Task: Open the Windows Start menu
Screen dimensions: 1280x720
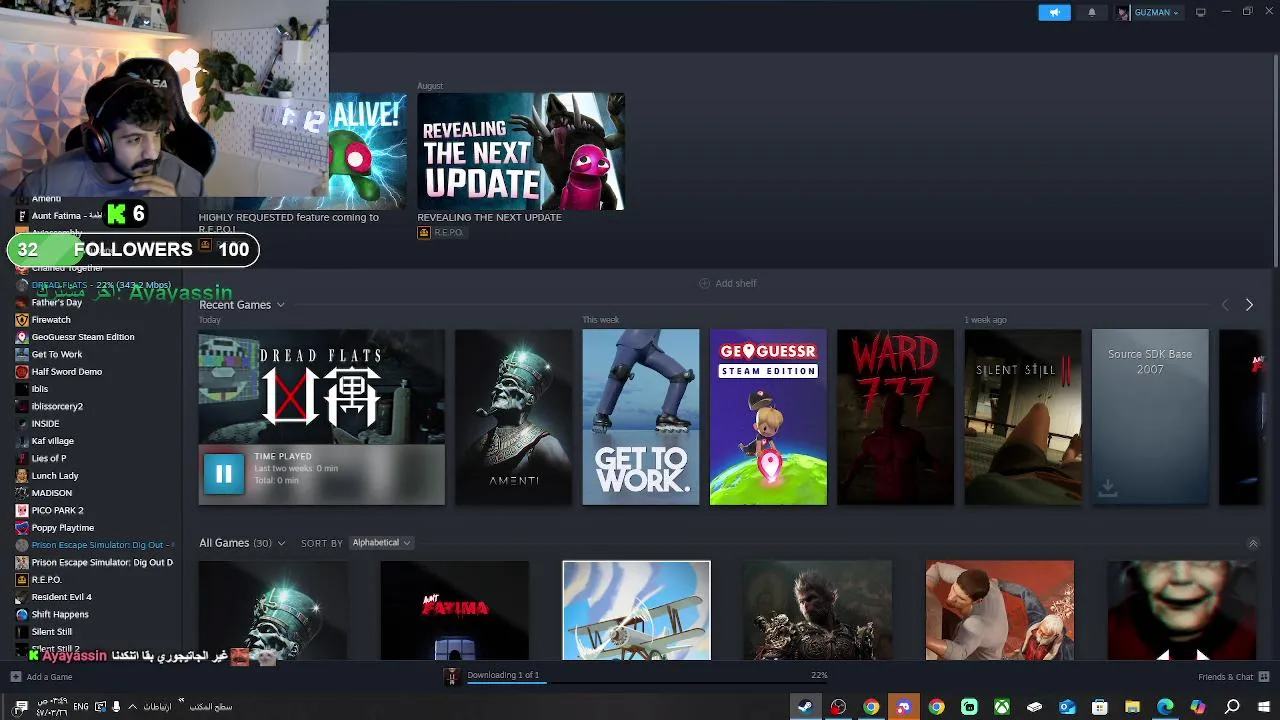Action: tap(1264, 707)
